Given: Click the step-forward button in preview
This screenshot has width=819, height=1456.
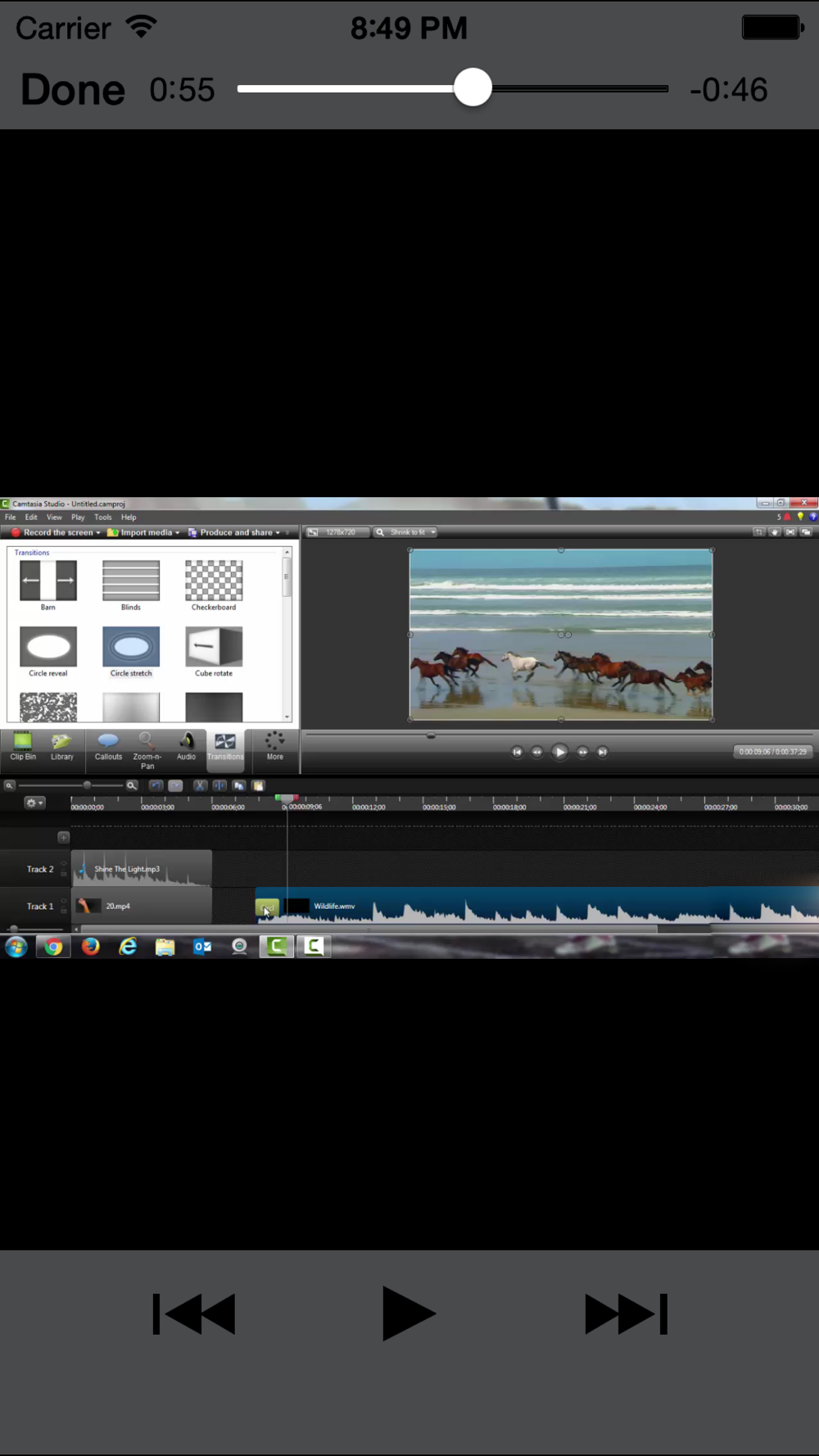Looking at the screenshot, I should pyautogui.click(x=582, y=752).
